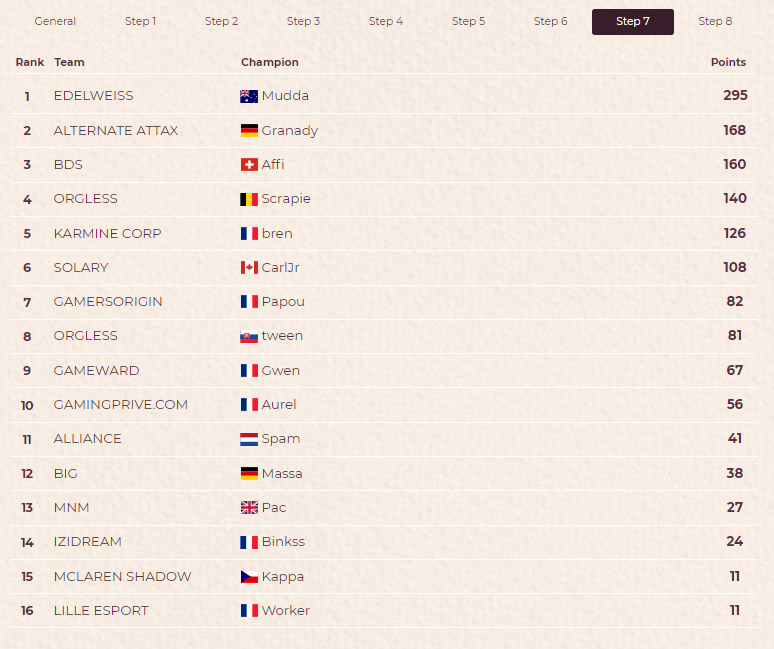Switch to the Step 1 tab

point(140,21)
